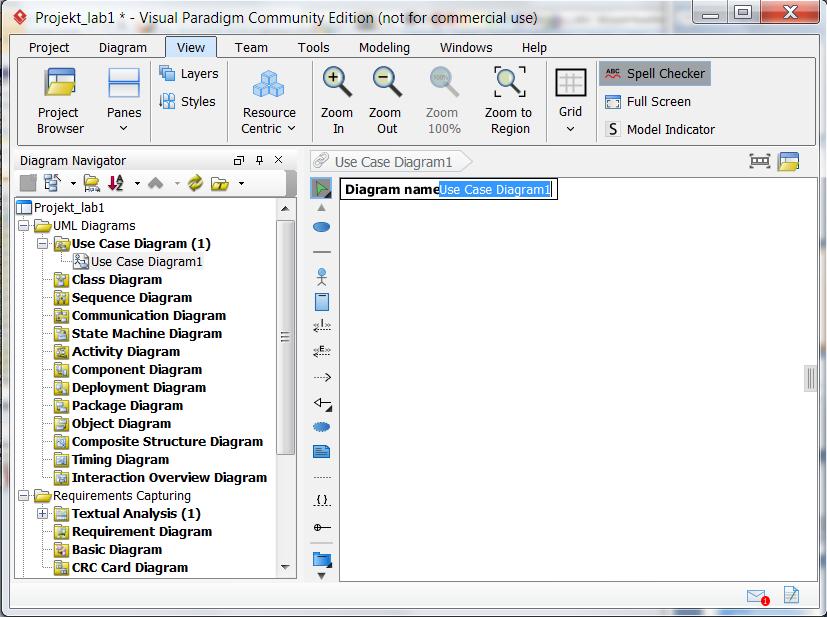Click the Use Case Diagram1 breadcrumb
The image size is (827, 617).
coord(390,162)
